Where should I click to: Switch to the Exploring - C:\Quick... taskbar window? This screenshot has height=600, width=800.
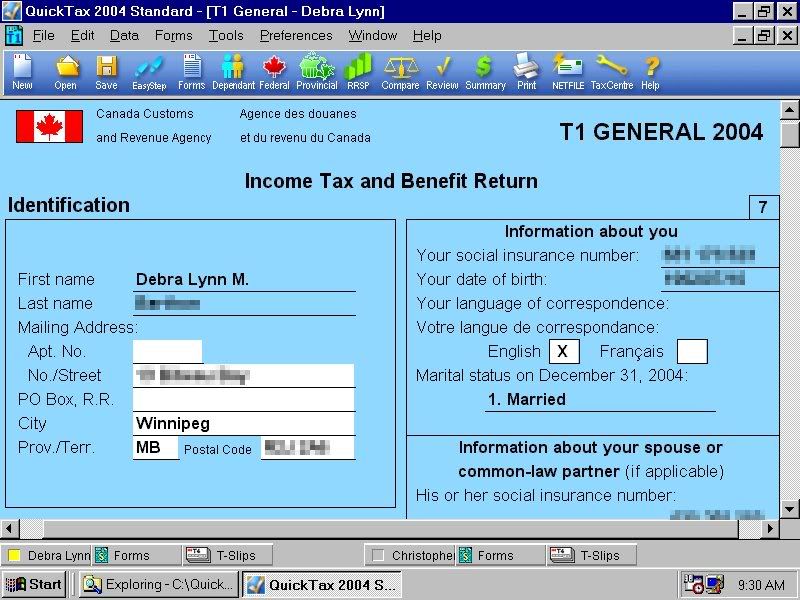(x=159, y=584)
